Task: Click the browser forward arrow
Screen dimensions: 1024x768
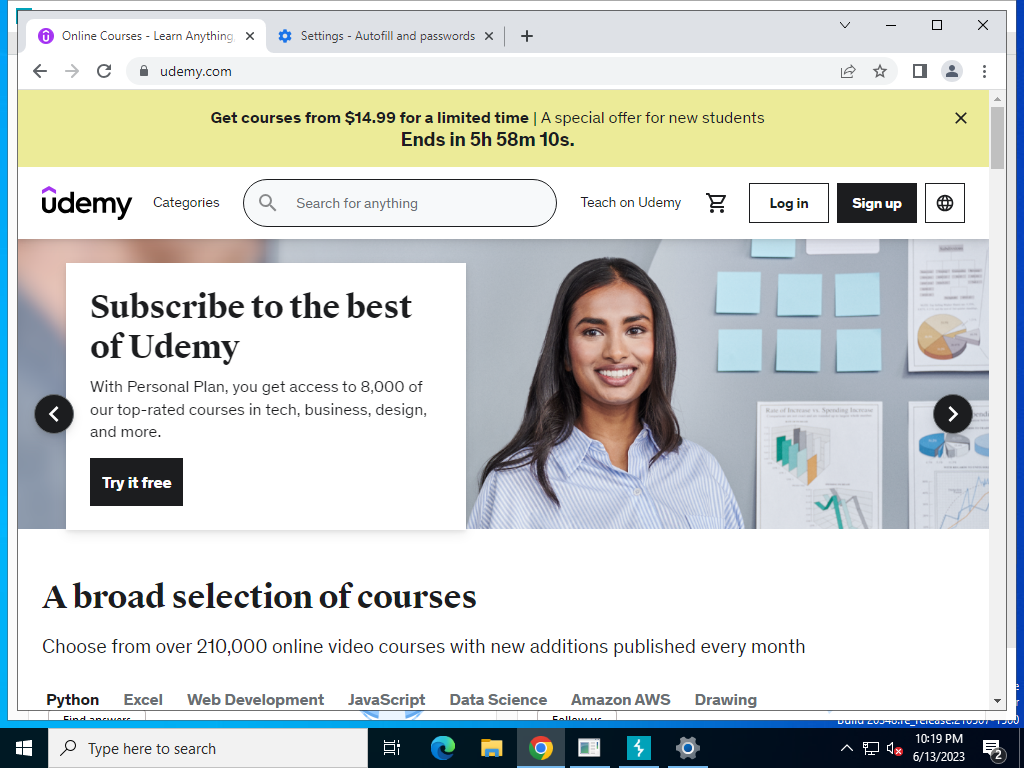Action: (72, 71)
